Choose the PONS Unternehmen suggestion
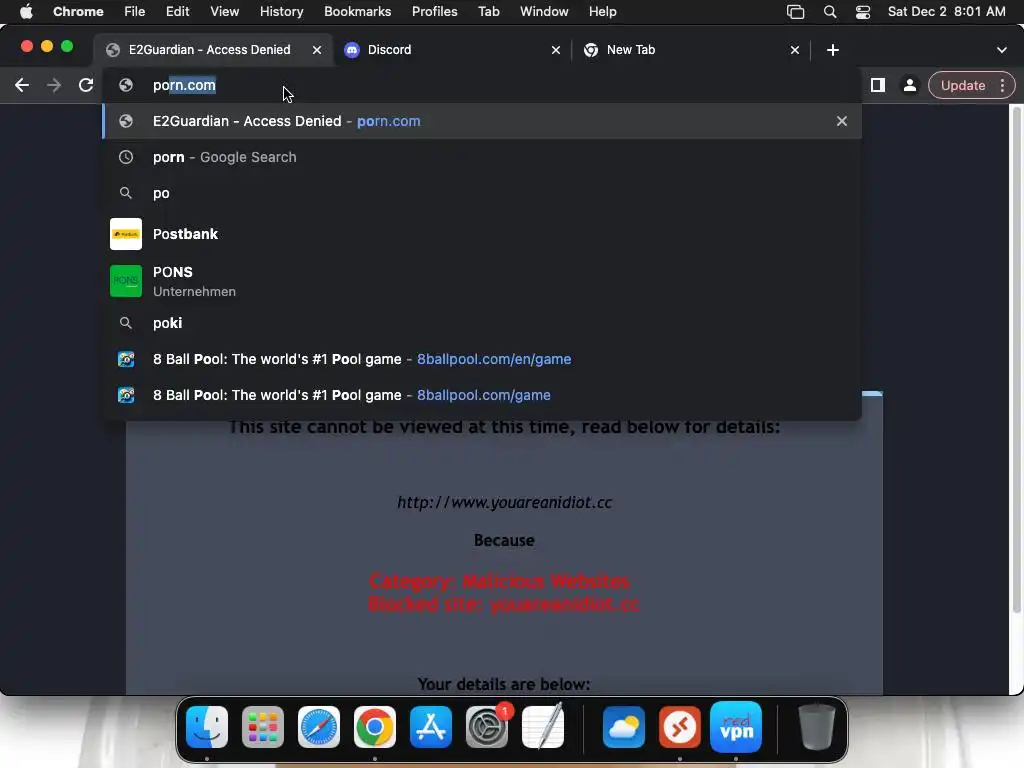 tap(482, 281)
